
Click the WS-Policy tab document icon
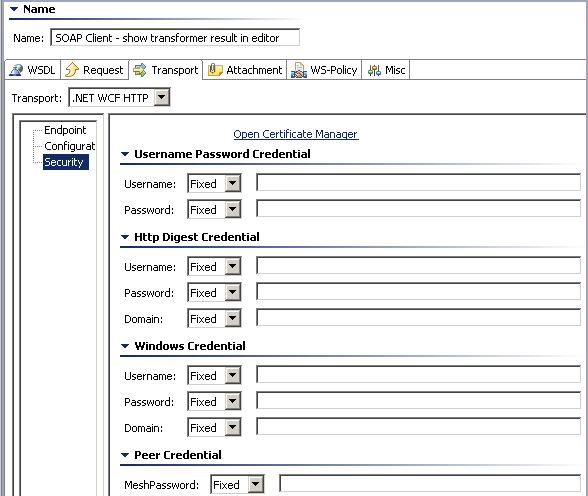298,70
